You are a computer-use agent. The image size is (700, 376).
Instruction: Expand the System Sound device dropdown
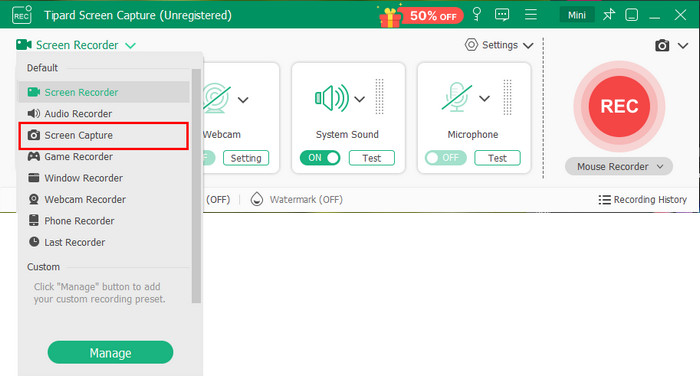(360, 99)
